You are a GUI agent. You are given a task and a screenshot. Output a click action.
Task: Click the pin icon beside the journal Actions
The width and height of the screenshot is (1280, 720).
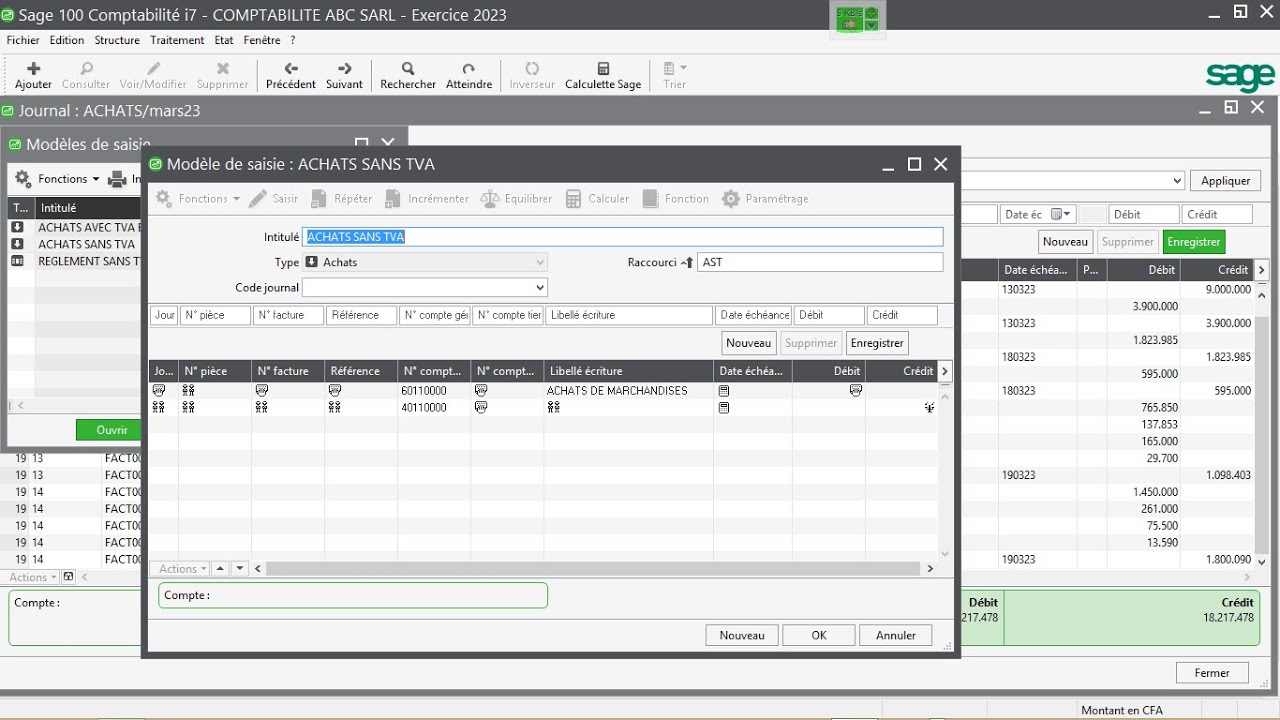(68, 577)
